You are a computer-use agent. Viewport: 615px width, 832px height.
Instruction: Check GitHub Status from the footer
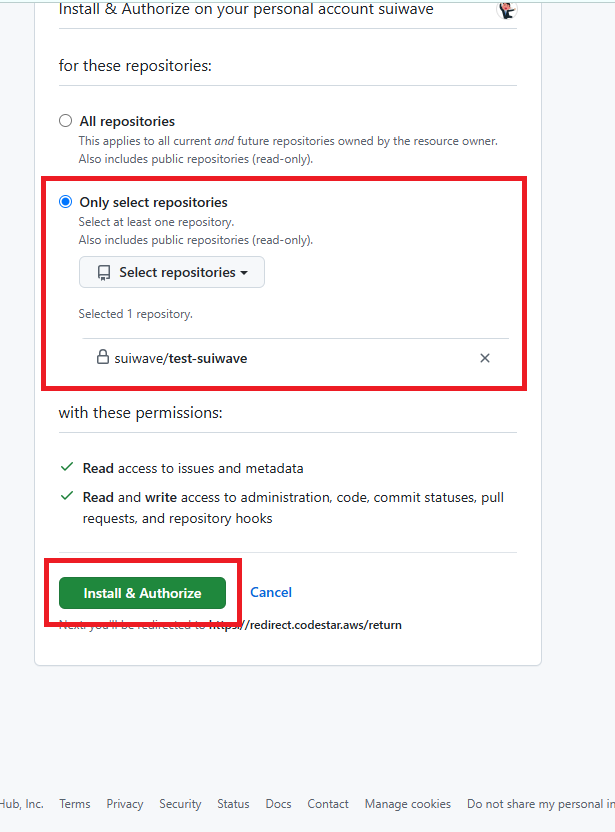pos(233,803)
